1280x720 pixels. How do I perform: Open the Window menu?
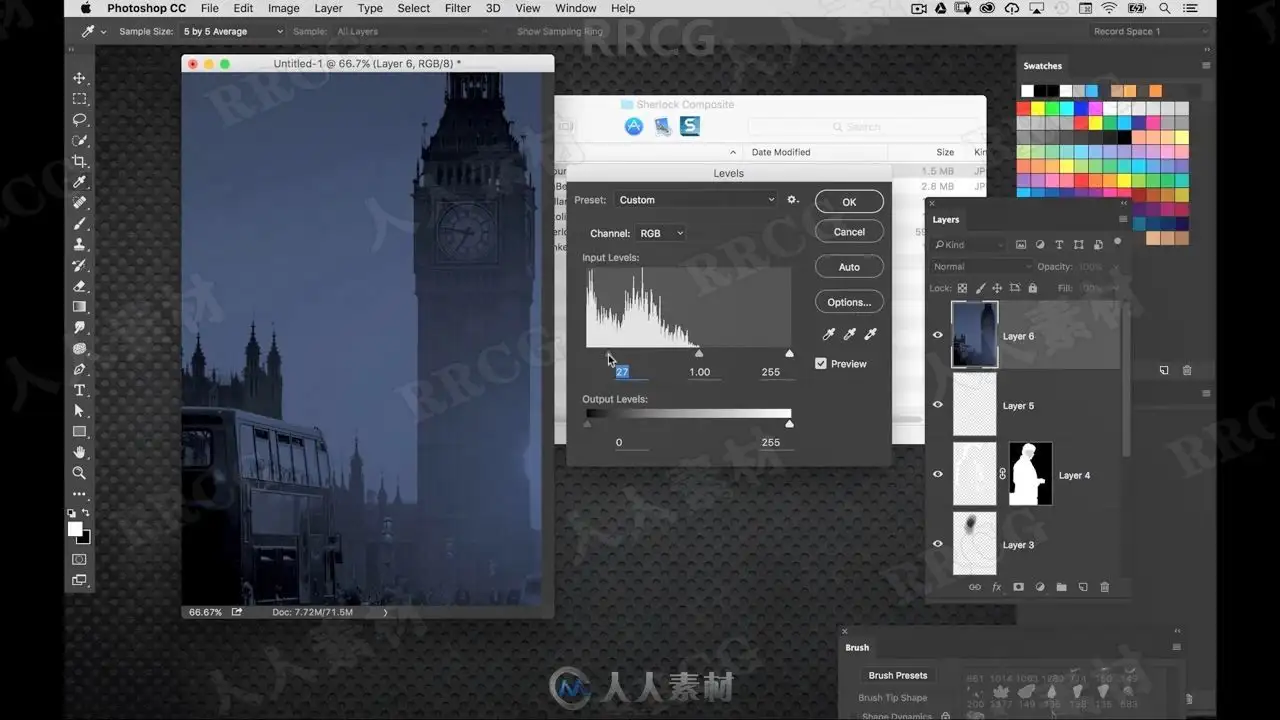pos(576,8)
